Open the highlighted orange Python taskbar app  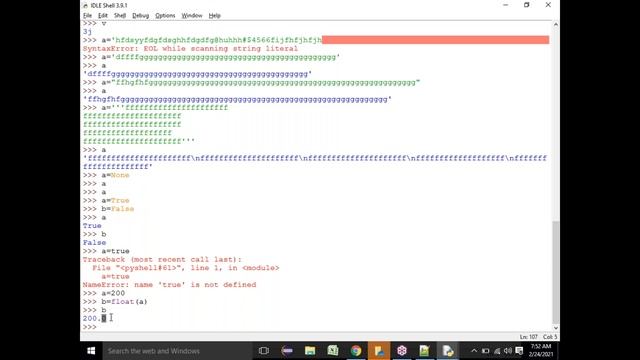tap(379, 351)
